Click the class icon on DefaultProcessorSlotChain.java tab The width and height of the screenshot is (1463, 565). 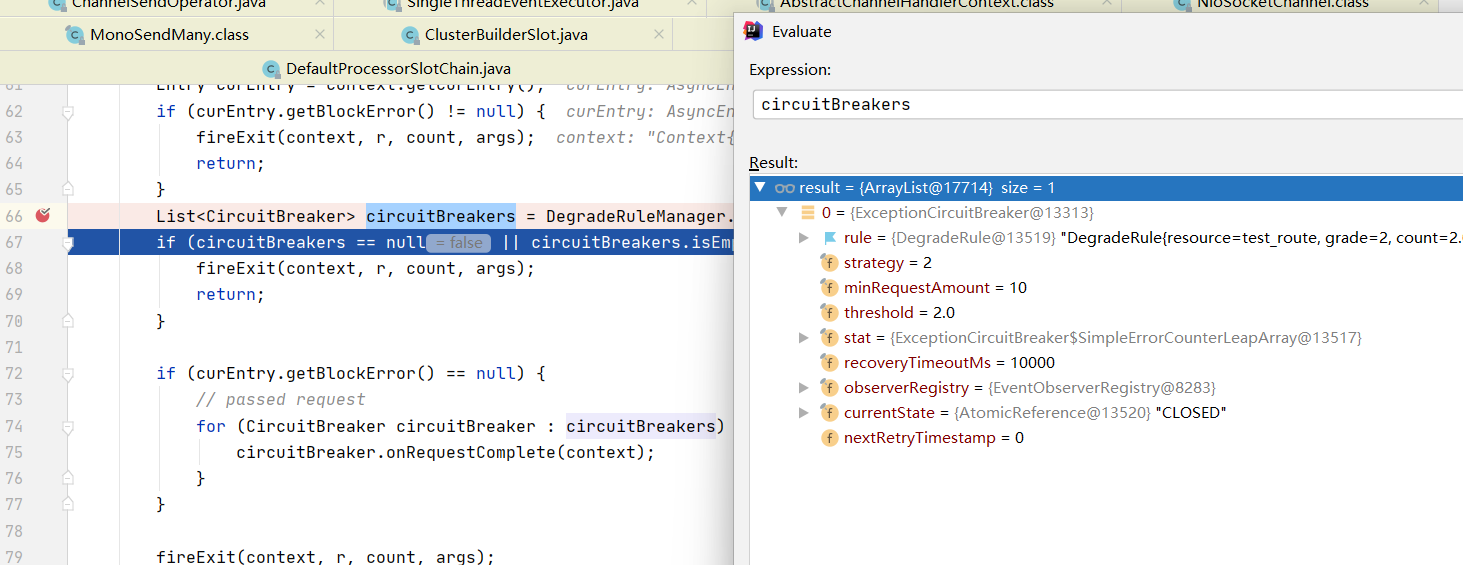271,69
